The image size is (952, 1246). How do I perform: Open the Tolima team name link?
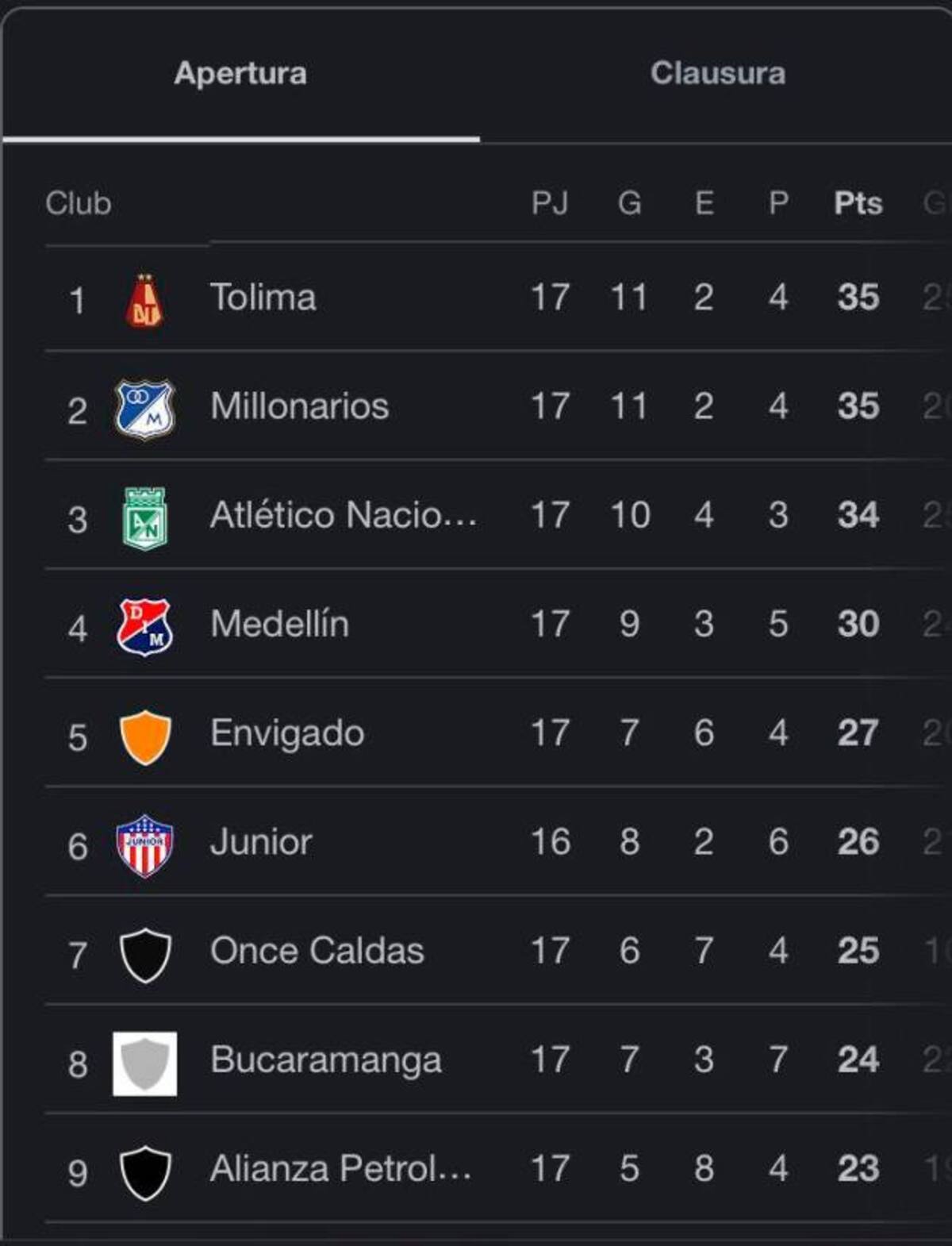pos(263,298)
